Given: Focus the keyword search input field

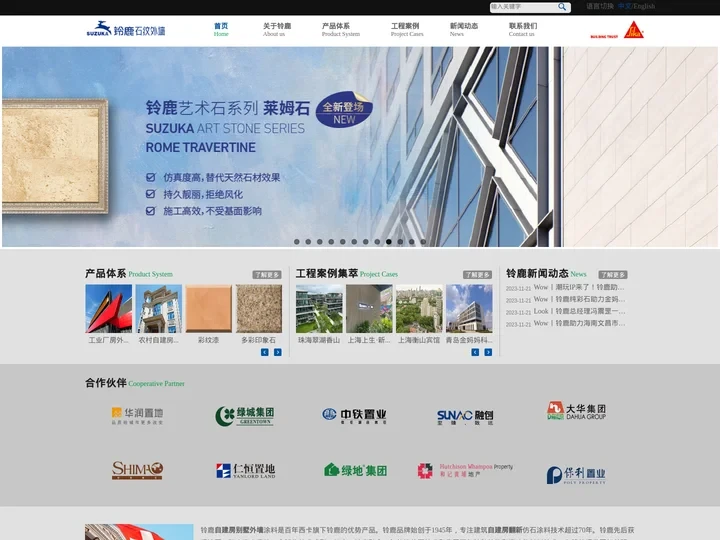Looking at the screenshot, I should pyautogui.click(x=523, y=7).
